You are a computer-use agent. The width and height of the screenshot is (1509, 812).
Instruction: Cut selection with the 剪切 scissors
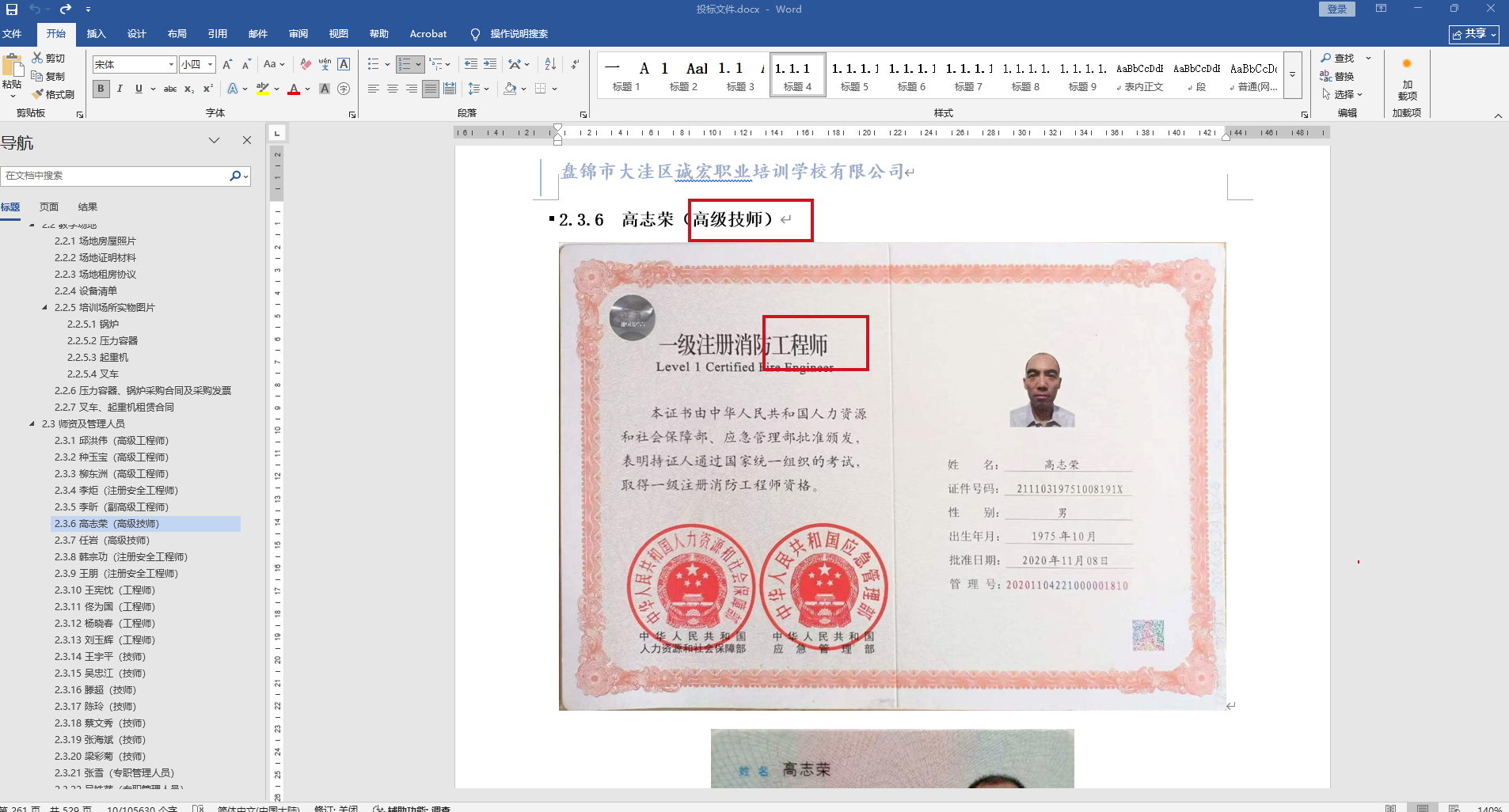click(48, 58)
